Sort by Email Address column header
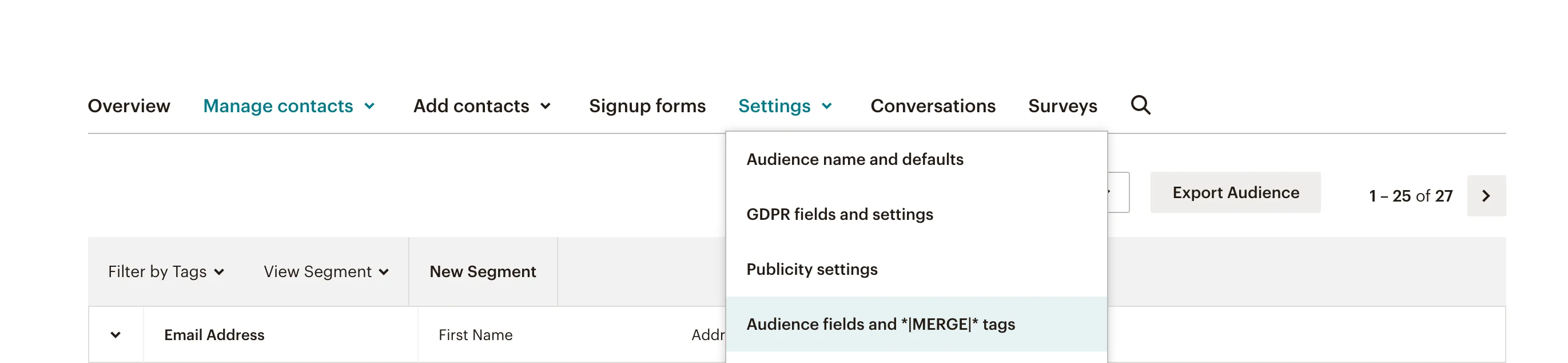The width and height of the screenshot is (1568, 363). [x=214, y=335]
